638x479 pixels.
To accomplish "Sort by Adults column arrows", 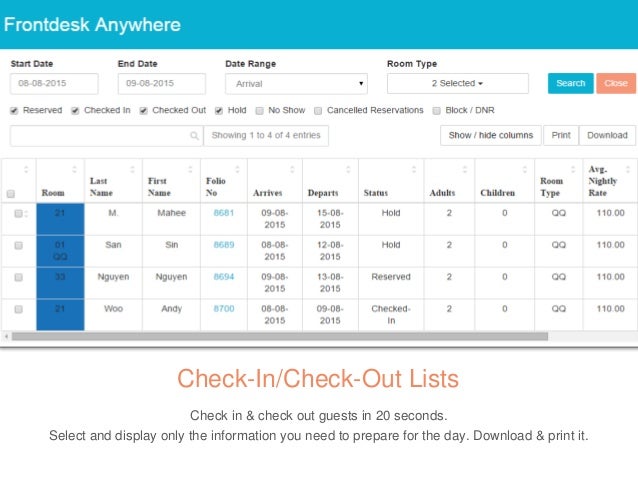I will point(465,169).
